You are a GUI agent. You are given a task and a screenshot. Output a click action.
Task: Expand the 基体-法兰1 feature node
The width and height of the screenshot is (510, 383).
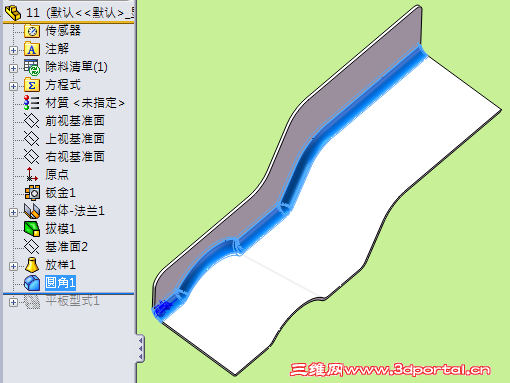(x=13, y=212)
